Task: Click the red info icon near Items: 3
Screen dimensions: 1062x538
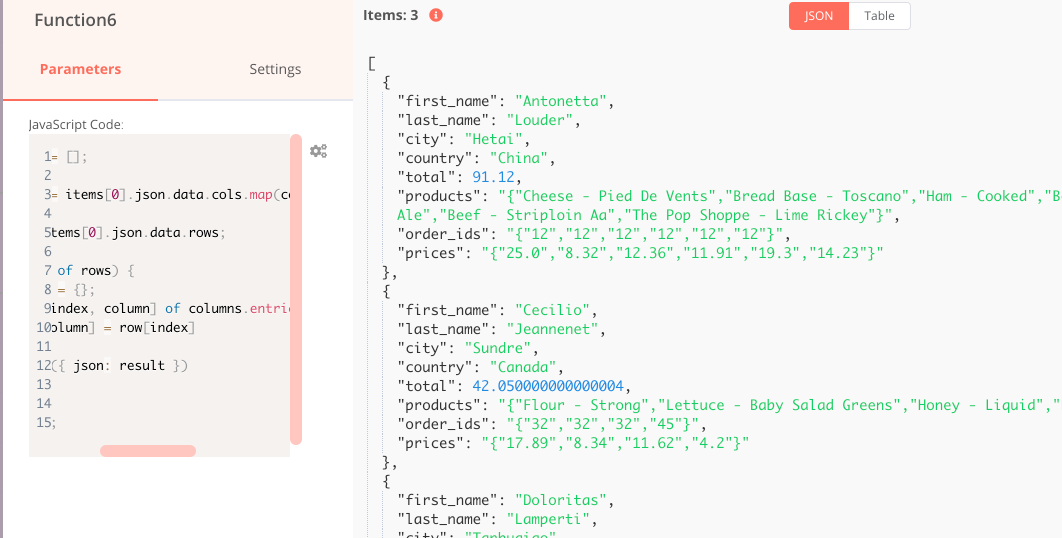Action: (435, 15)
